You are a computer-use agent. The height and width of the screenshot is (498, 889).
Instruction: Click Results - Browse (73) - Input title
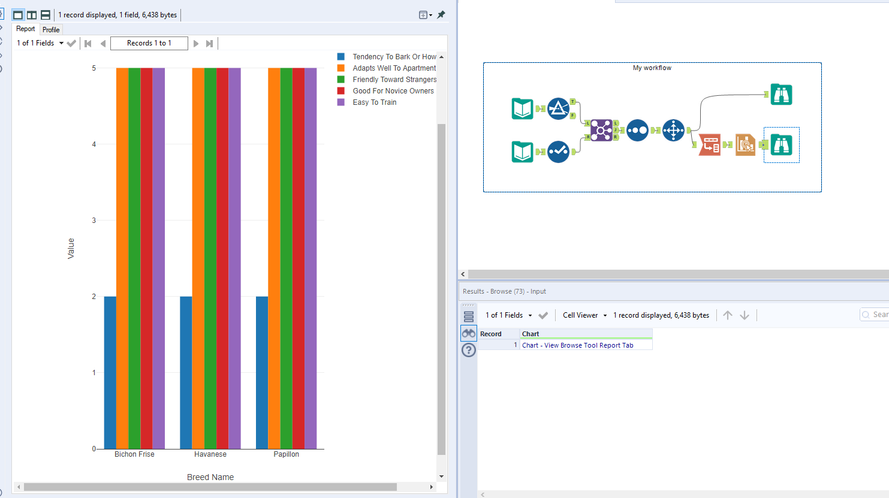click(504, 291)
